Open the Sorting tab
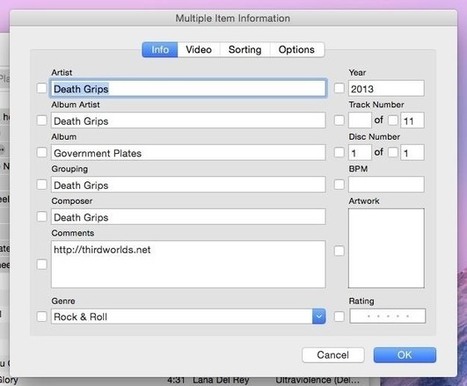The height and width of the screenshot is (386, 467). click(x=245, y=50)
